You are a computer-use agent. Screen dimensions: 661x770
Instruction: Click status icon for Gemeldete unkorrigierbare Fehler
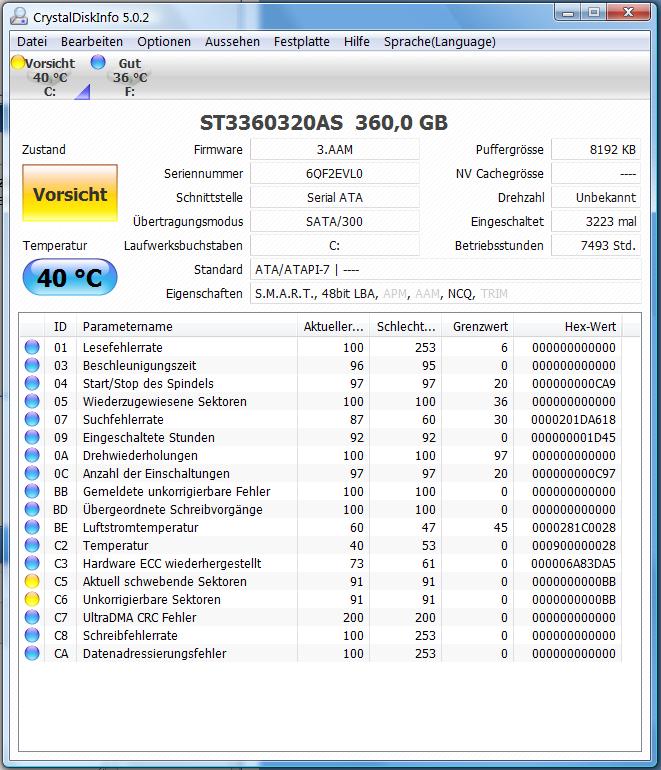(x=32, y=492)
